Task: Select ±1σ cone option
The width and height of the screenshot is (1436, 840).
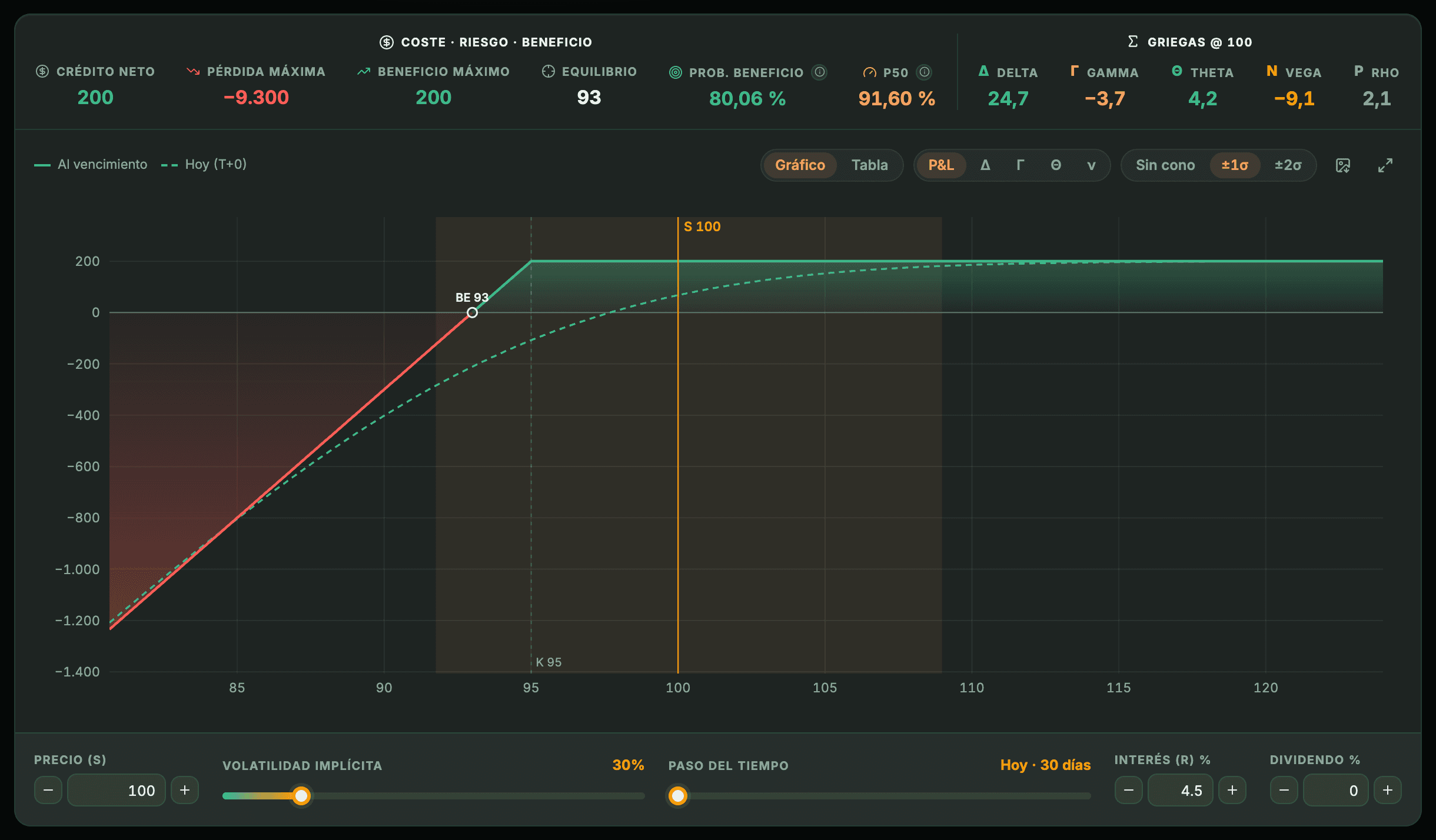Action: 1235,165
